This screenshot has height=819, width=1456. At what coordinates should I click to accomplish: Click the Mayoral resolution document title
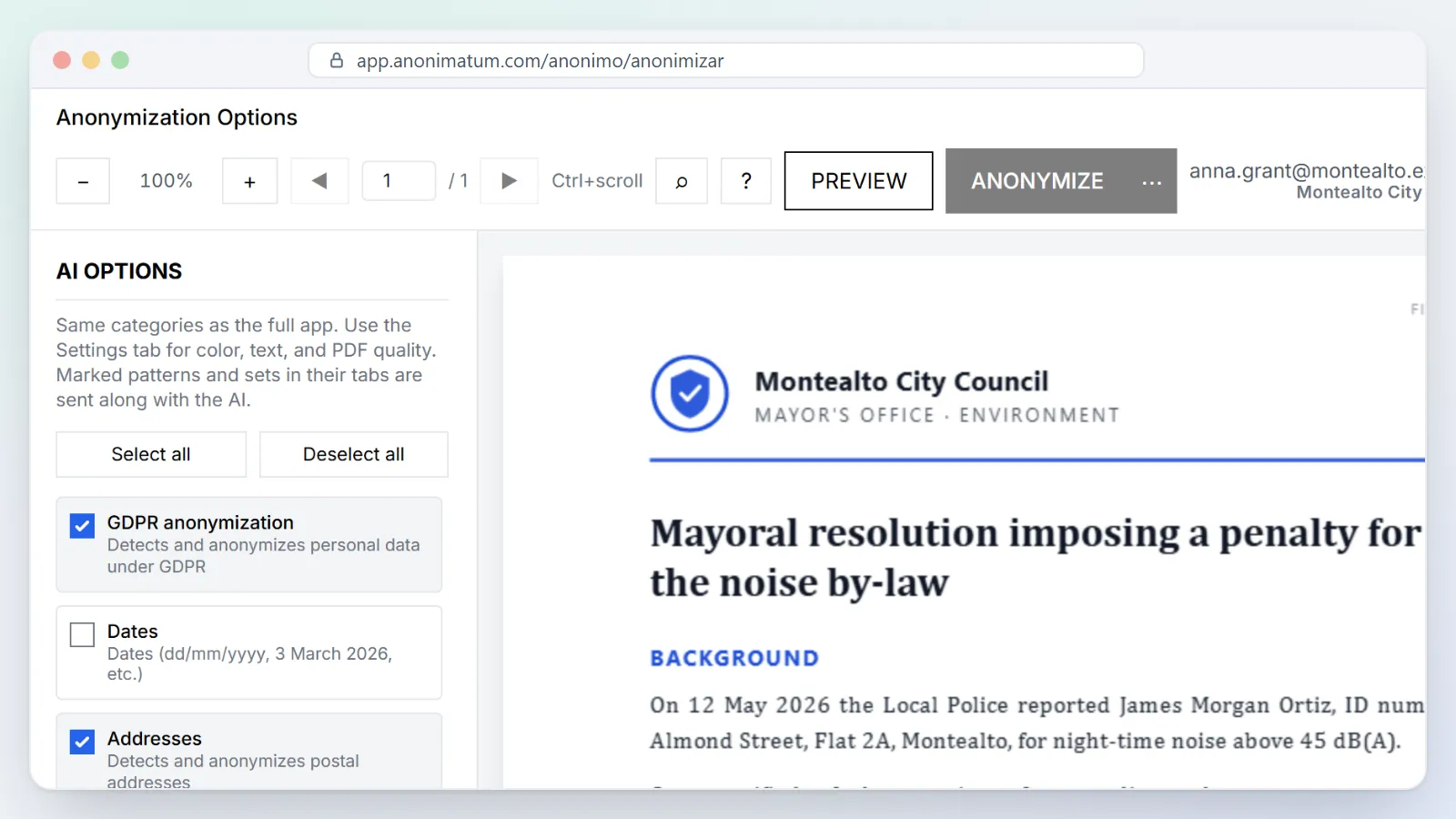1036,558
